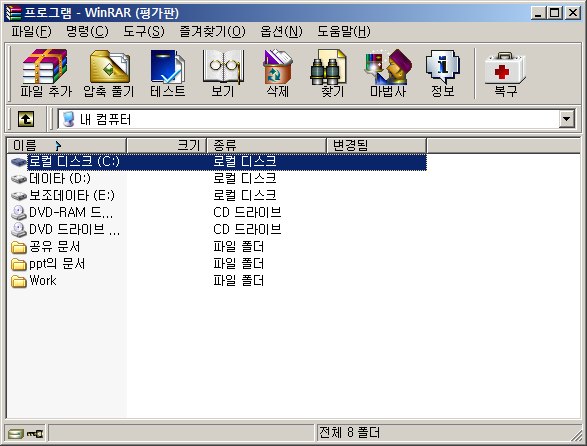The width and height of the screenshot is (587, 446).
Task: Open the 도구(S) menu
Action: [x=144, y=31]
